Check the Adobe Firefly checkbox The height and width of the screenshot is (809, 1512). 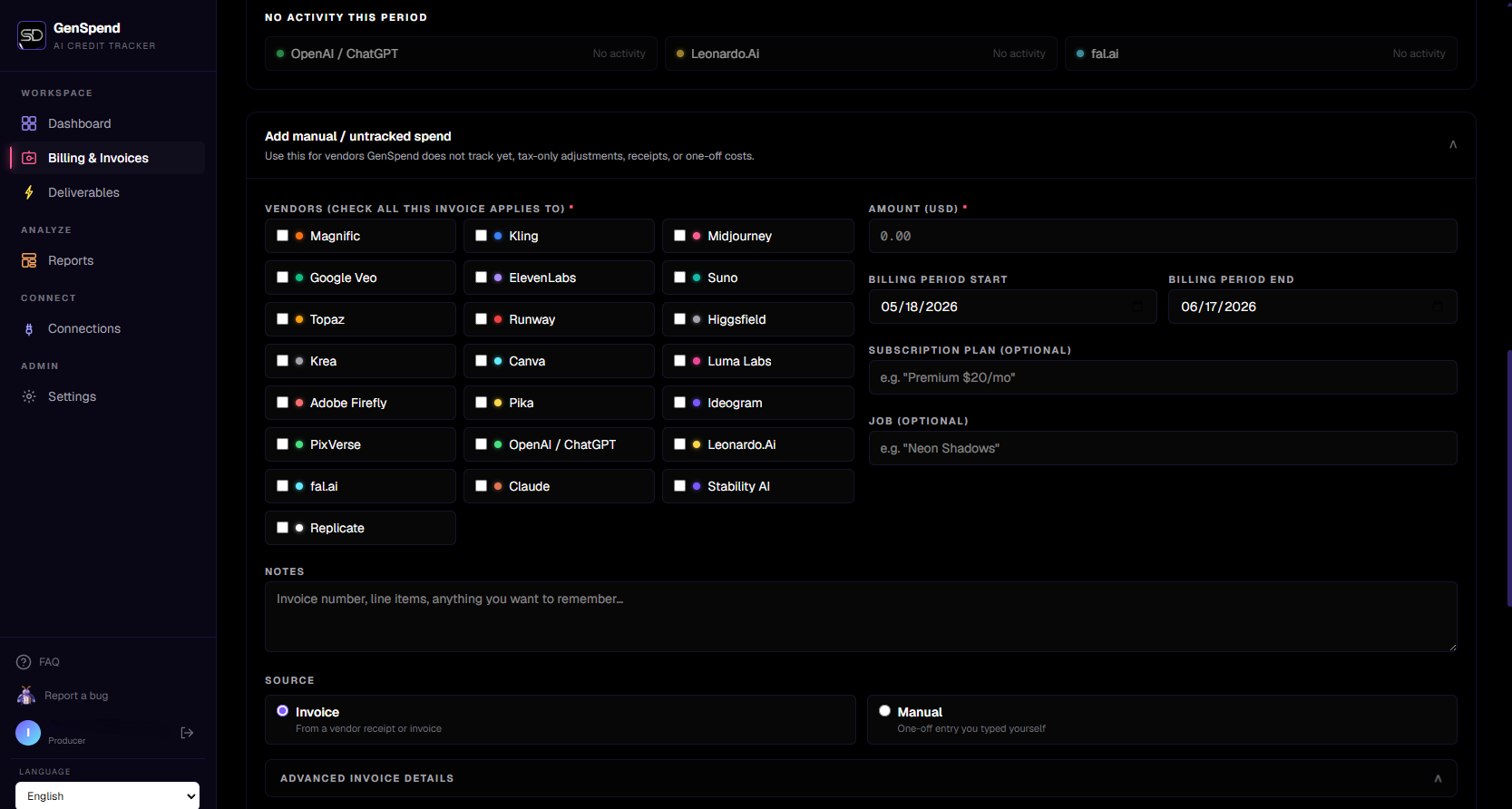click(282, 403)
